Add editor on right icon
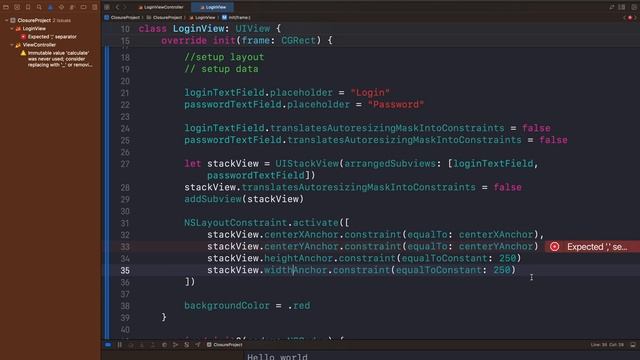This screenshot has height=360, width=640. [x=634, y=7]
